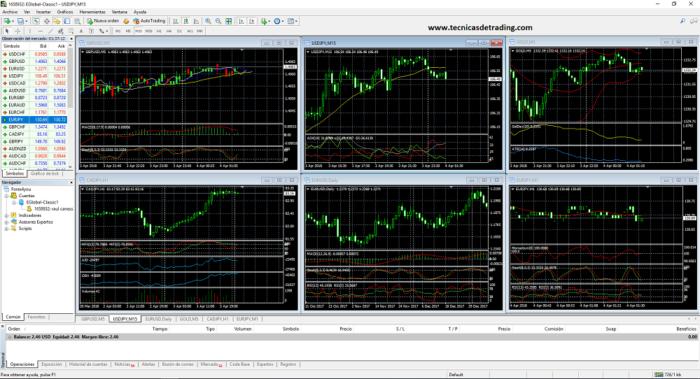This screenshot has height=379, width=700.
Task: Toggle Chart Shift button
Action: tap(252, 21)
